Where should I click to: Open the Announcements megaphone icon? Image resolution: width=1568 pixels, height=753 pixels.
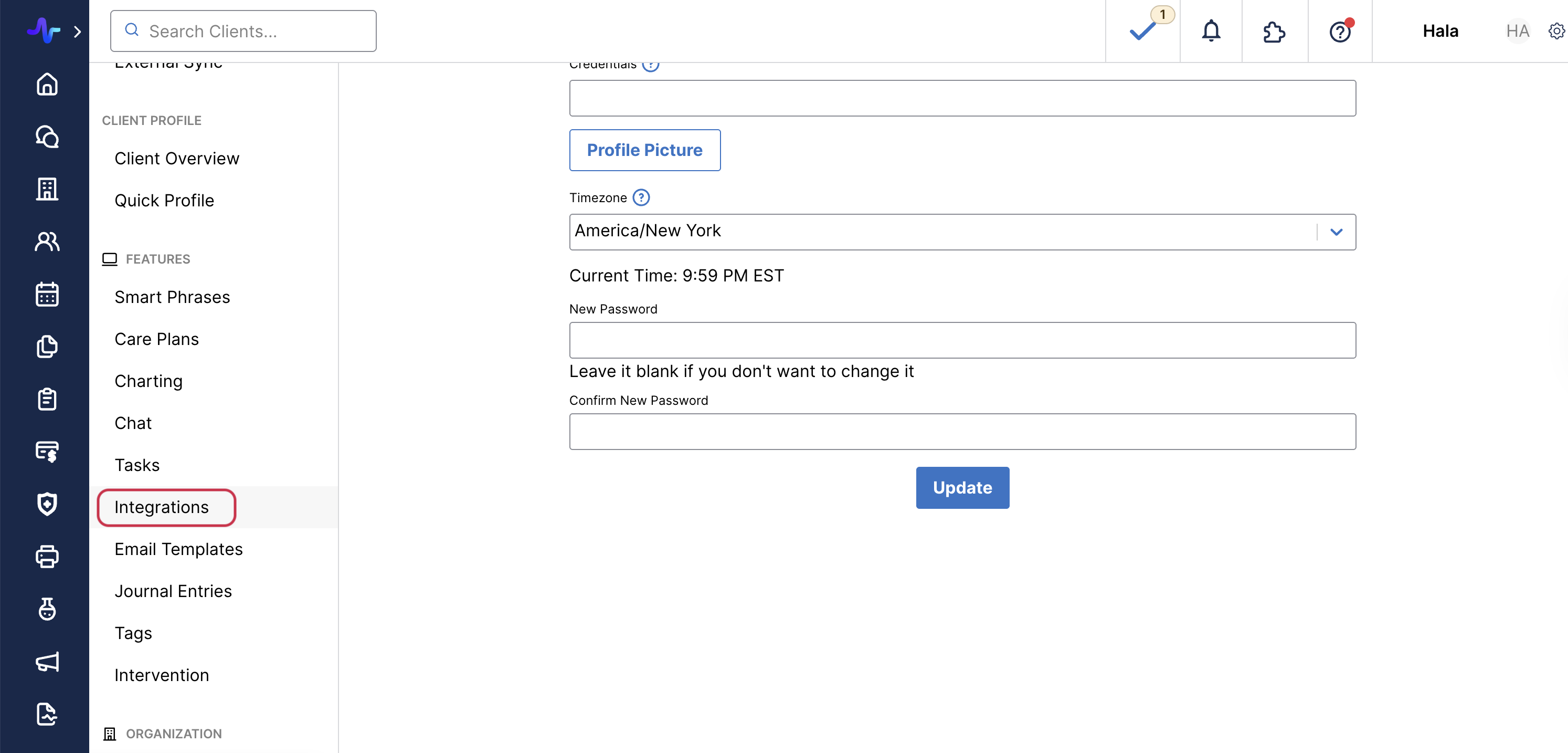(x=47, y=662)
